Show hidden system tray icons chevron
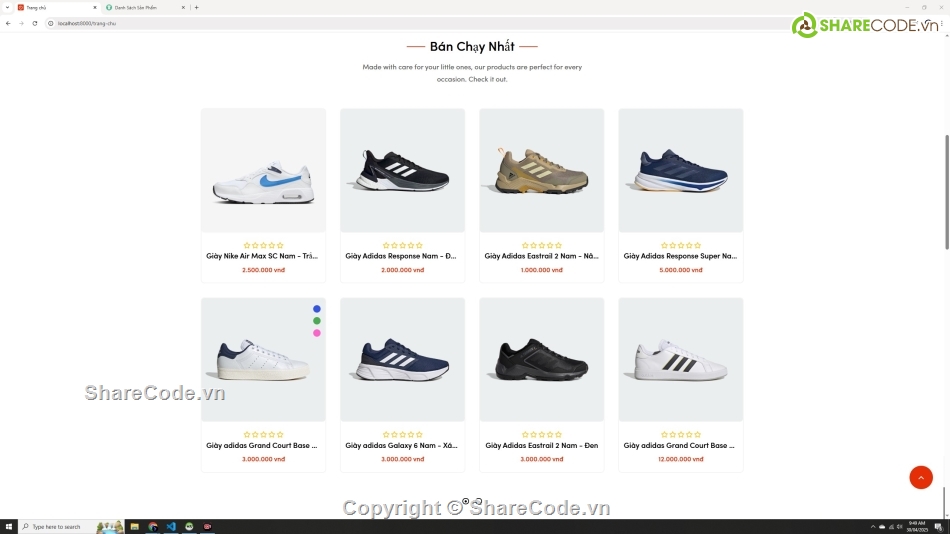The image size is (950, 534). pyautogui.click(x=873, y=527)
